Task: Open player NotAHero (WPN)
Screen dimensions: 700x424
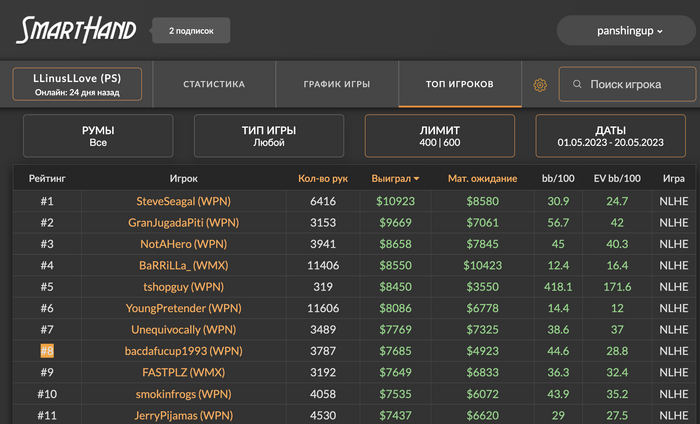Action: pyautogui.click(x=183, y=244)
